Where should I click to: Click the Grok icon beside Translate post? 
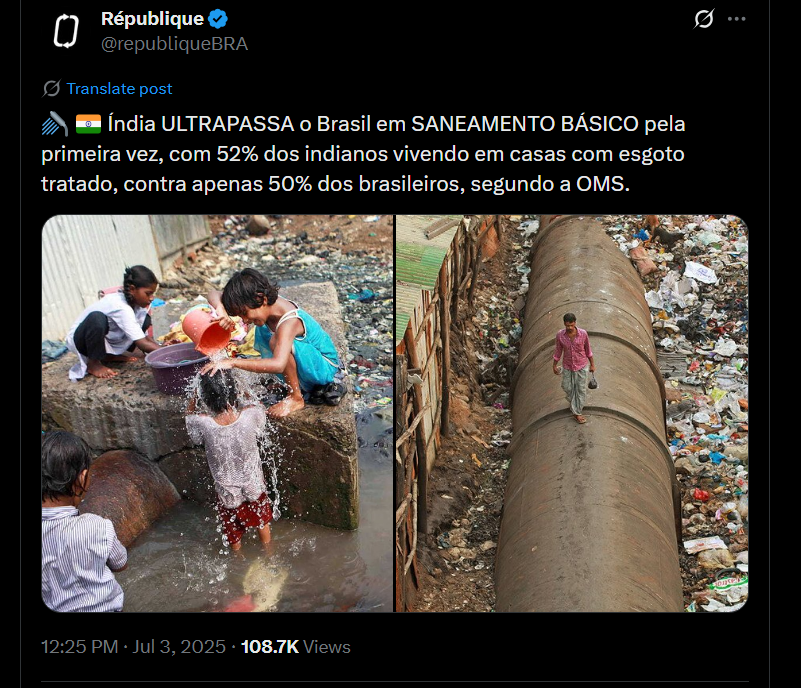point(51,88)
